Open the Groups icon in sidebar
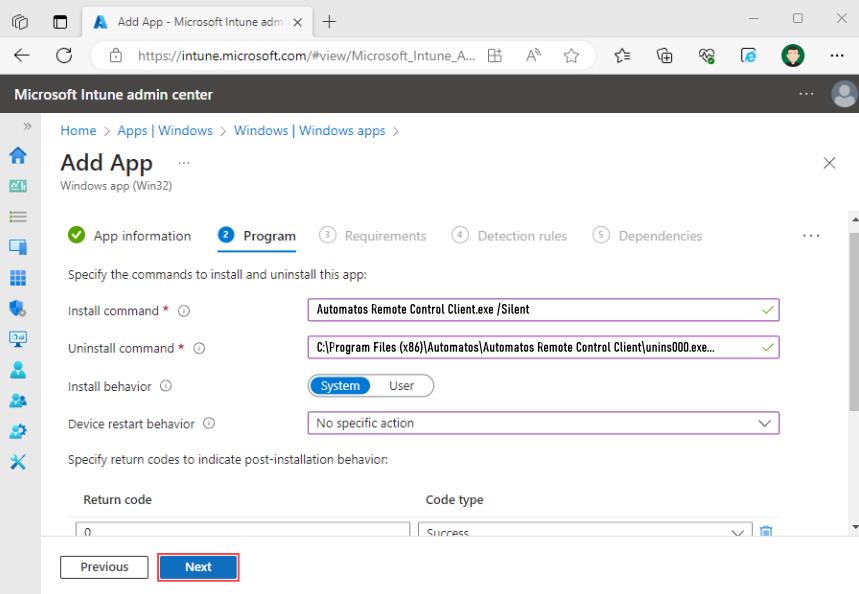Image resolution: width=859 pixels, height=594 pixels. point(18,401)
